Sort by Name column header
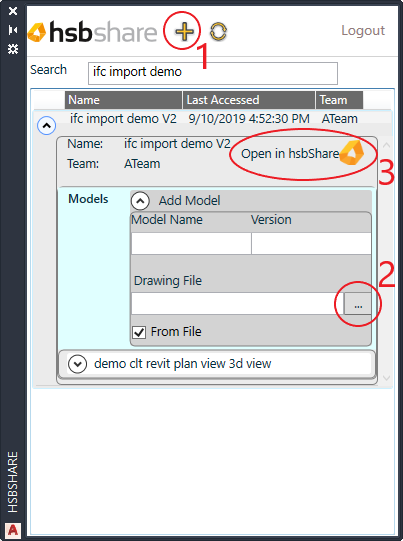This screenshot has height=541, width=403. [124, 100]
